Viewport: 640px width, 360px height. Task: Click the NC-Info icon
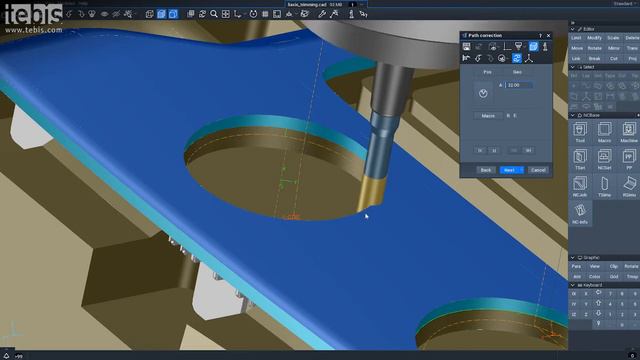click(x=580, y=214)
